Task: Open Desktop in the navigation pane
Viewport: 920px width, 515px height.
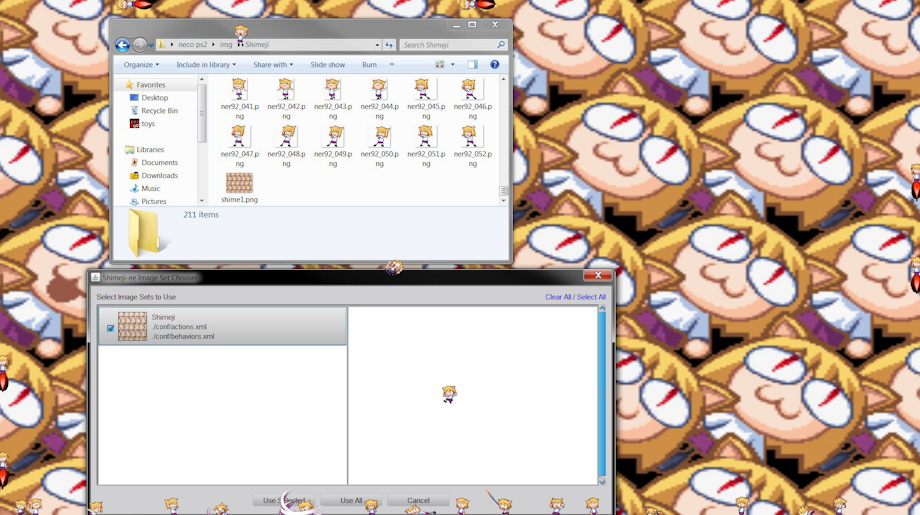Action: tap(154, 98)
